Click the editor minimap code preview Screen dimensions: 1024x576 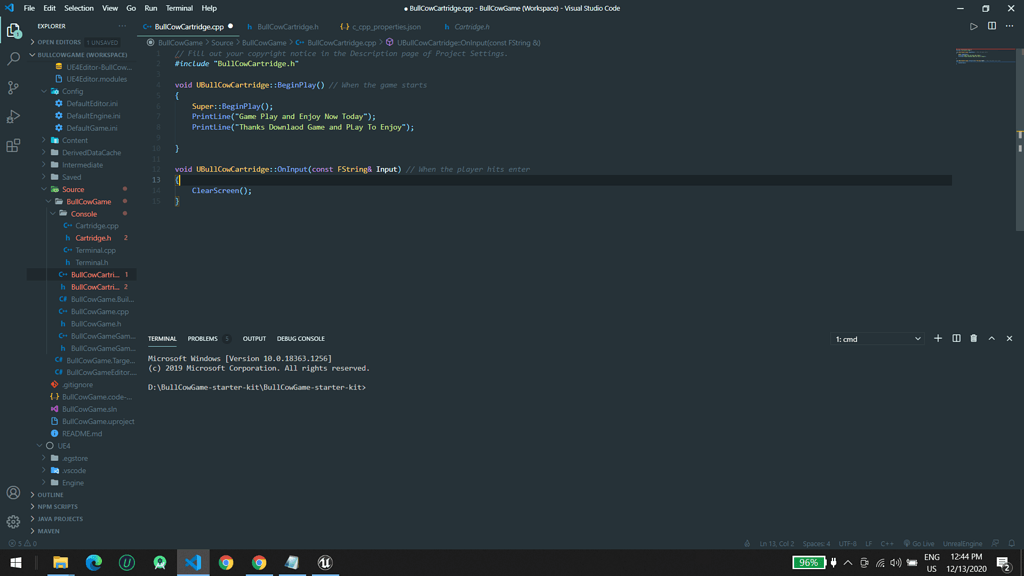click(985, 56)
